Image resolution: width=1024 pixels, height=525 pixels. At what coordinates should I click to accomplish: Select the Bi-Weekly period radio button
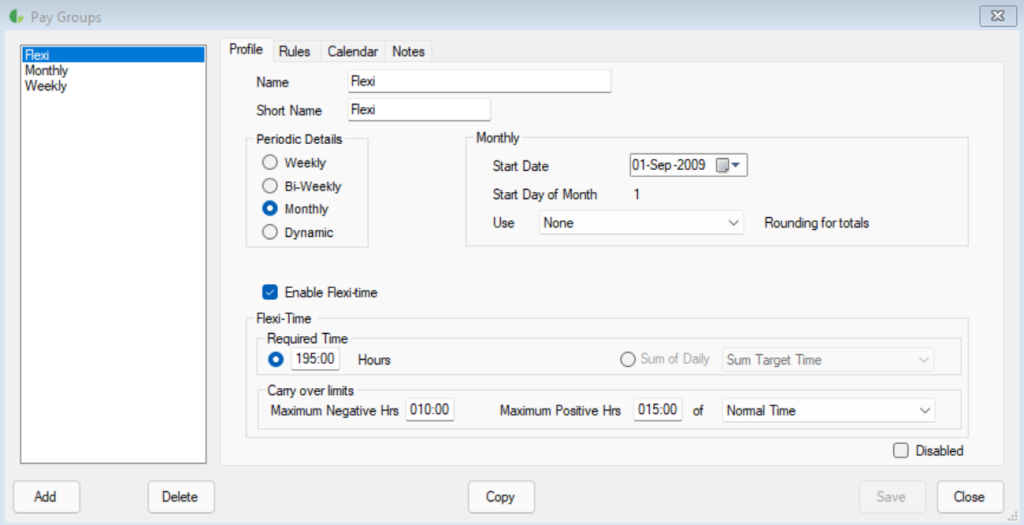click(x=269, y=186)
